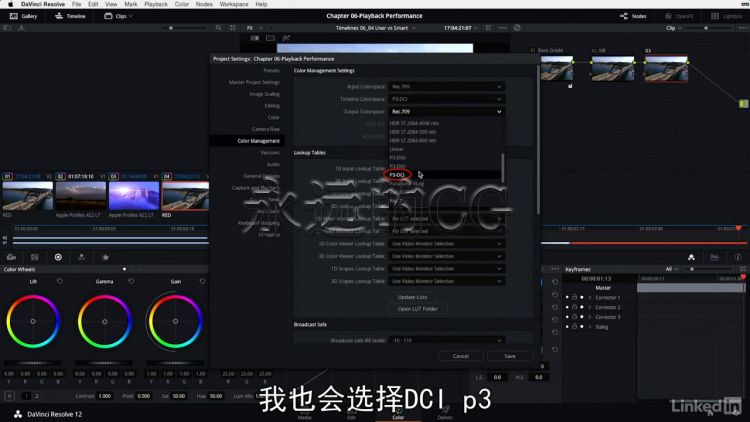Open the RGB Mixer palette icon
Viewport: 750px width, 422px height.
coord(81,257)
